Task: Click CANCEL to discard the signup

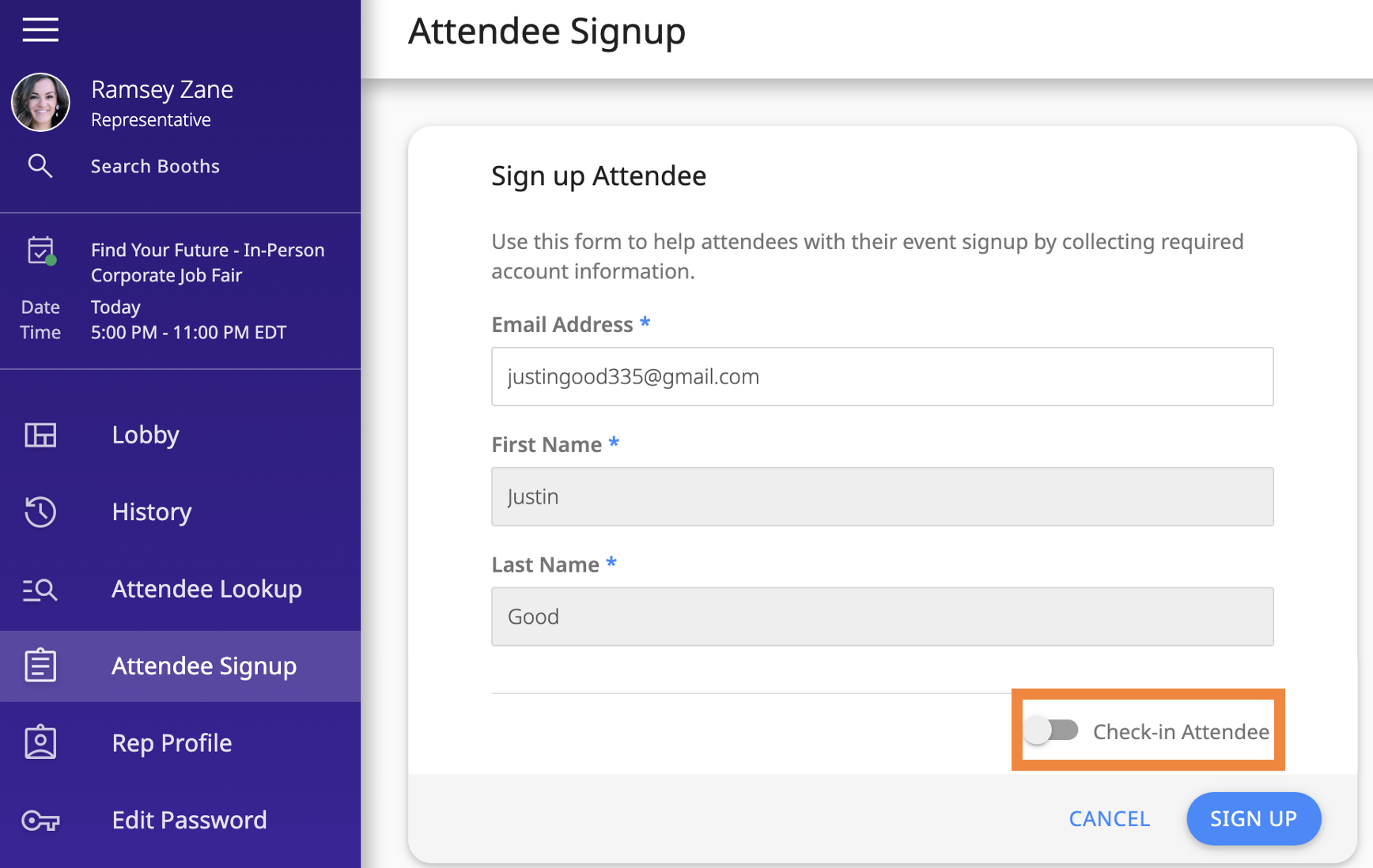Action: click(x=1109, y=819)
